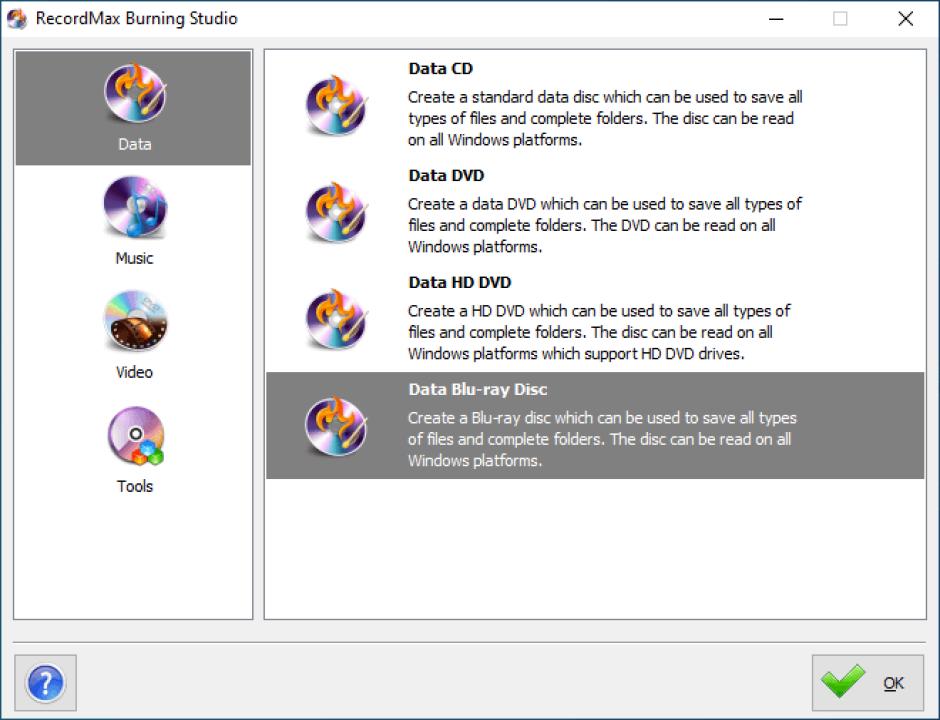Click the RecordMax app icon in title bar

click(17, 19)
